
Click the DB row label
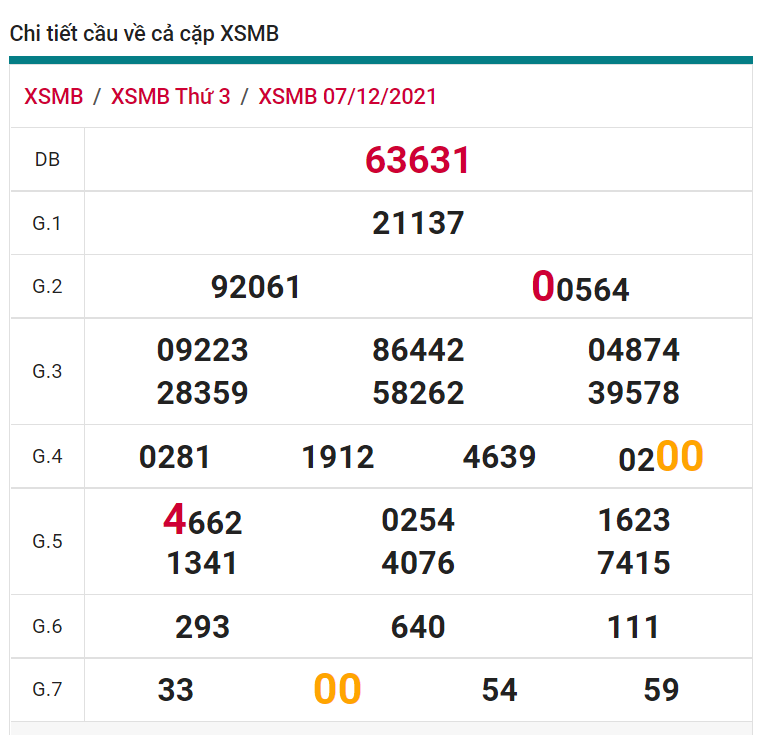[47, 160]
